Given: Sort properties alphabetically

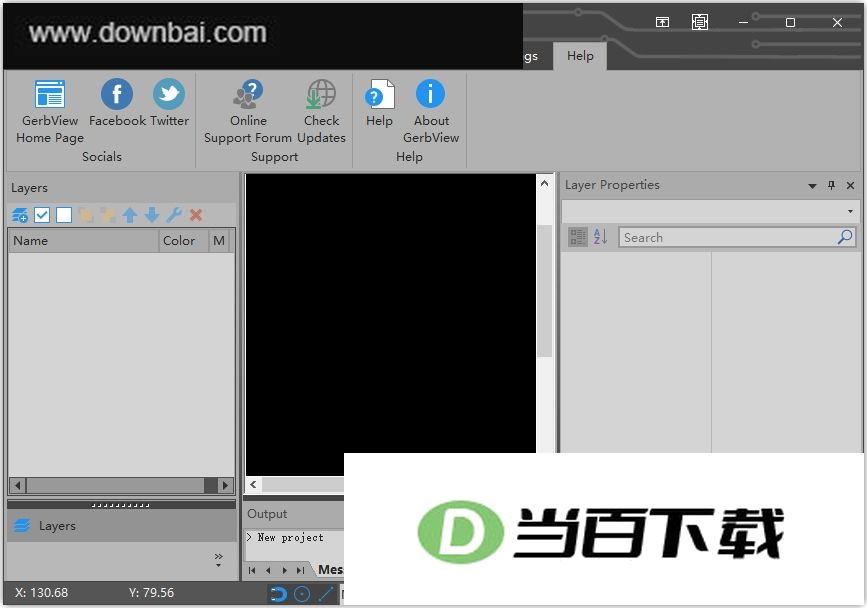Looking at the screenshot, I should point(600,237).
